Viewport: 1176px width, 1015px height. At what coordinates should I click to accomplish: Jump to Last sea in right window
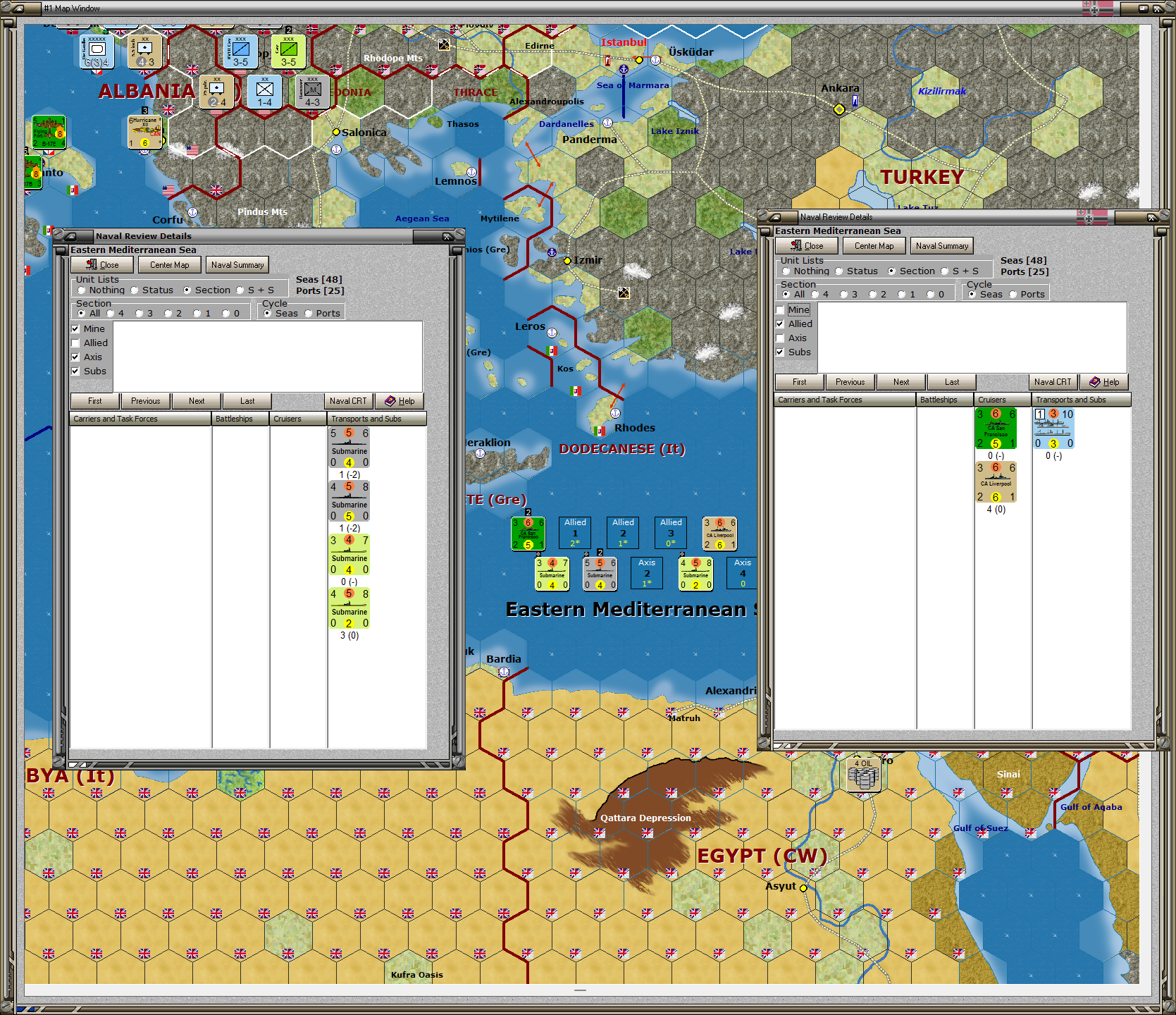coord(952,382)
